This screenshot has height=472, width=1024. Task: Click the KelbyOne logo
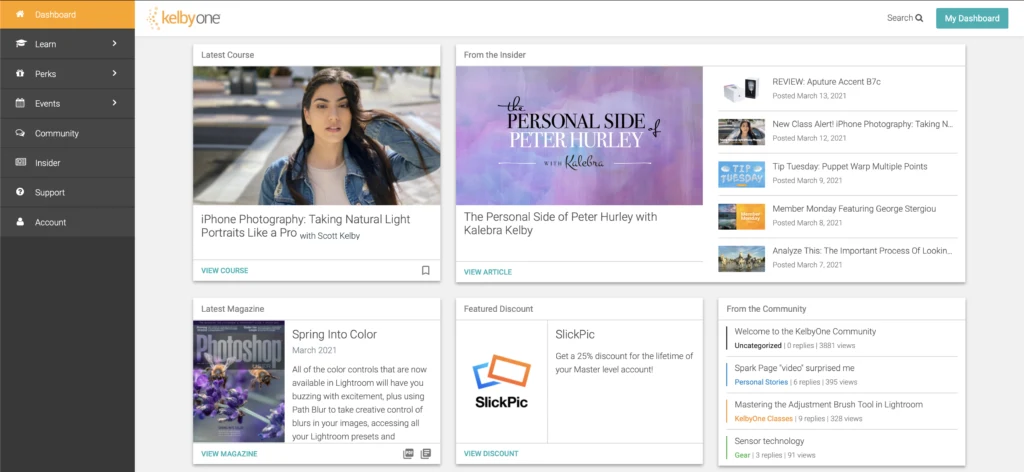tap(184, 18)
